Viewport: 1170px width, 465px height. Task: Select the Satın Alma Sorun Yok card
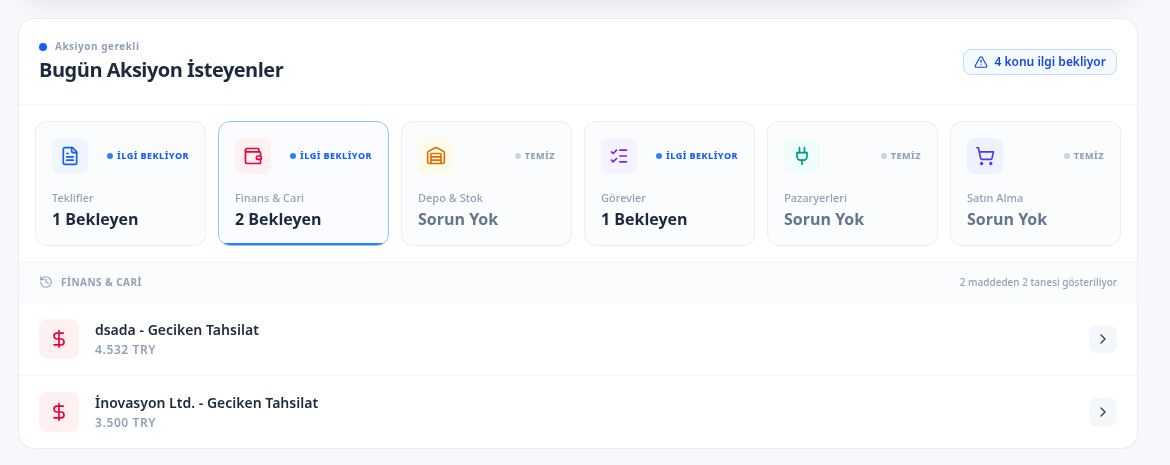click(1036, 184)
